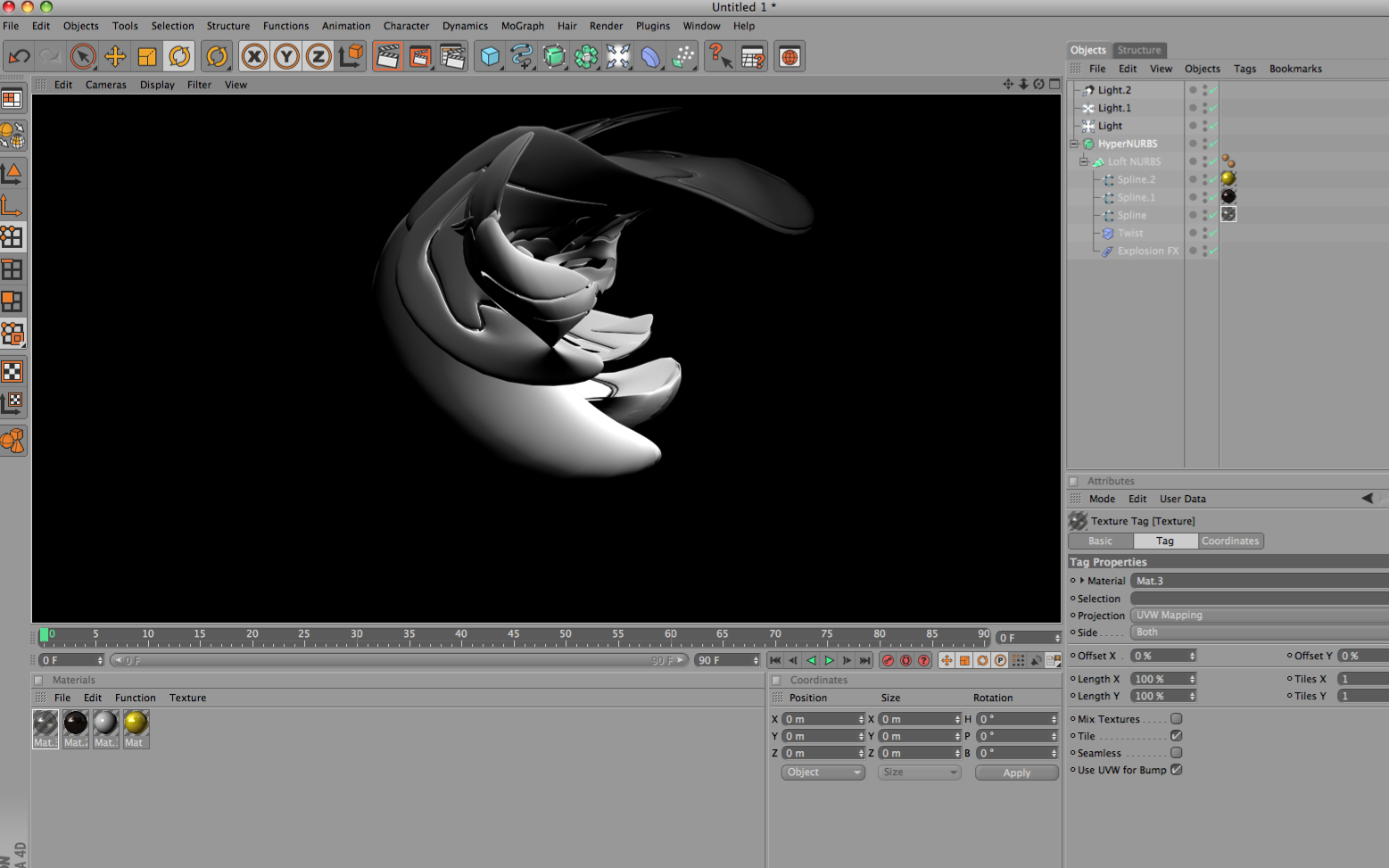Click the Make Editable icon
Viewport: 1389px width, 868px height.
(x=12, y=135)
